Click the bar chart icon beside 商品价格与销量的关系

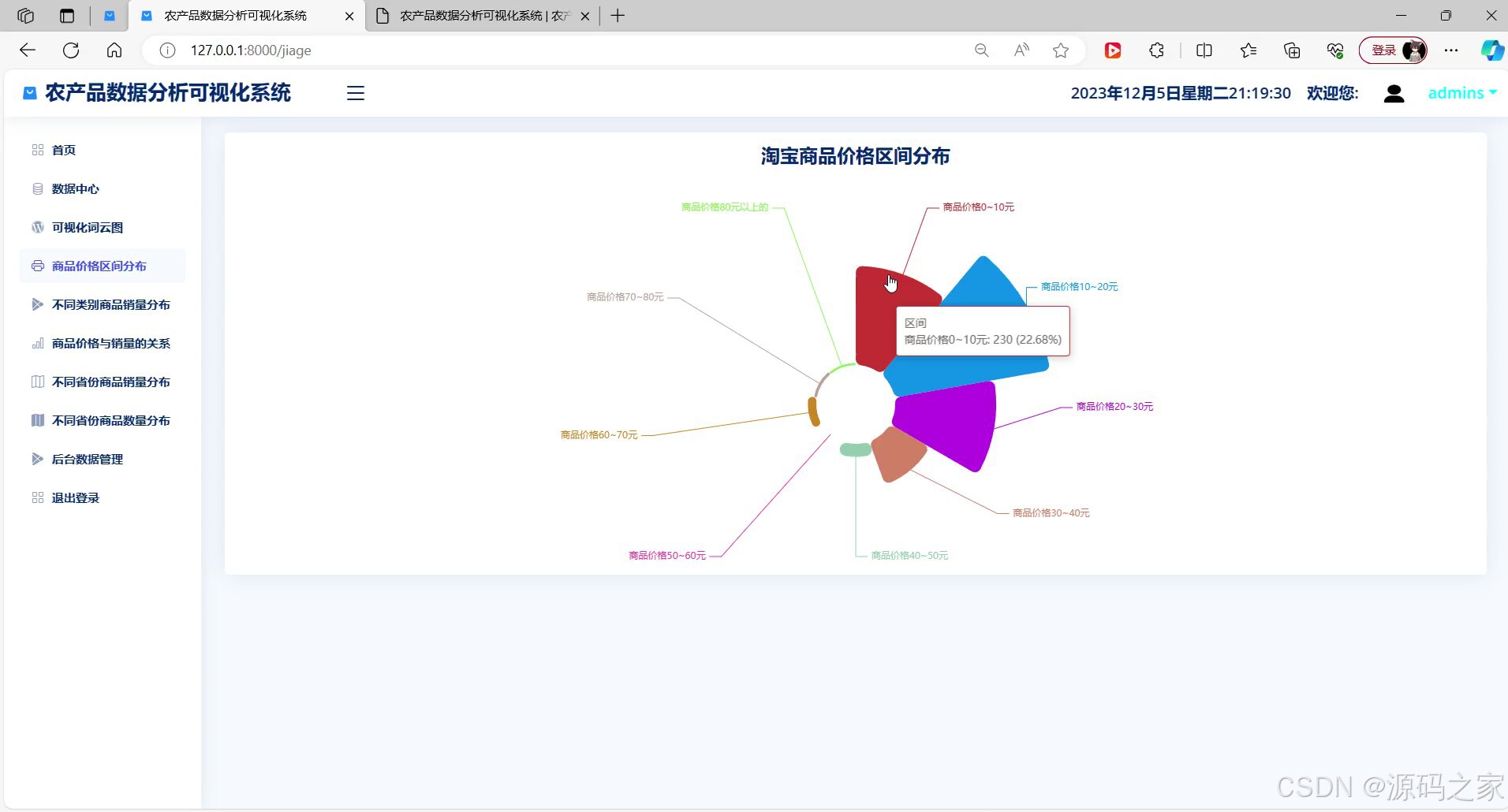click(37, 343)
